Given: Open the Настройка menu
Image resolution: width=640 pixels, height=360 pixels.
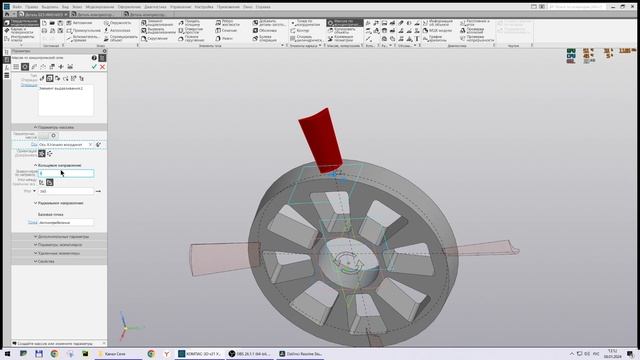Looking at the screenshot, I should (204, 7).
